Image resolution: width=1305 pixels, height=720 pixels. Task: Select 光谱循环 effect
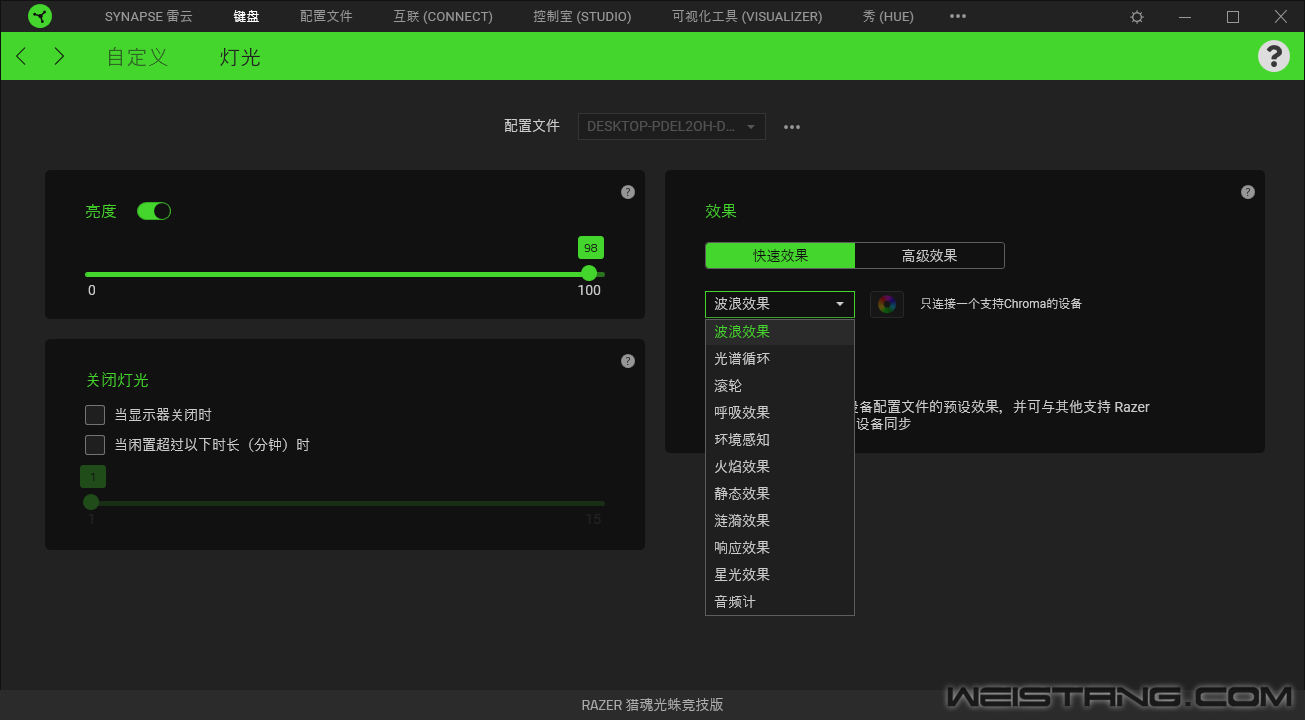tap(780, 359)
